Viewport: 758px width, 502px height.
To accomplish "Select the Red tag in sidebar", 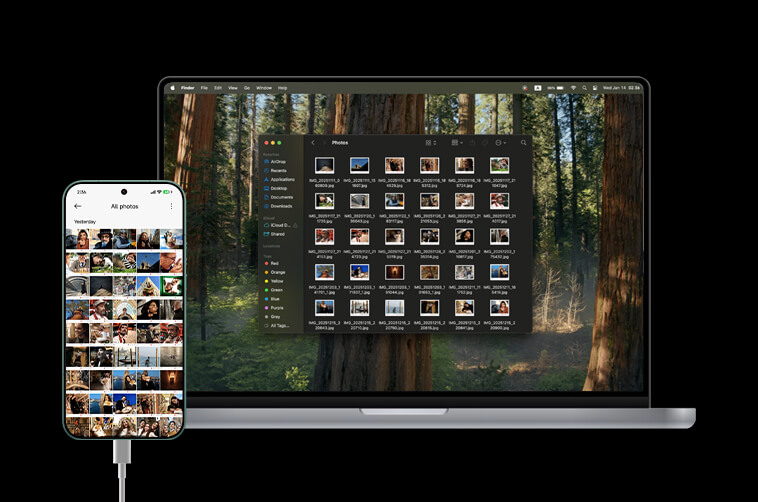I will 274,263.
